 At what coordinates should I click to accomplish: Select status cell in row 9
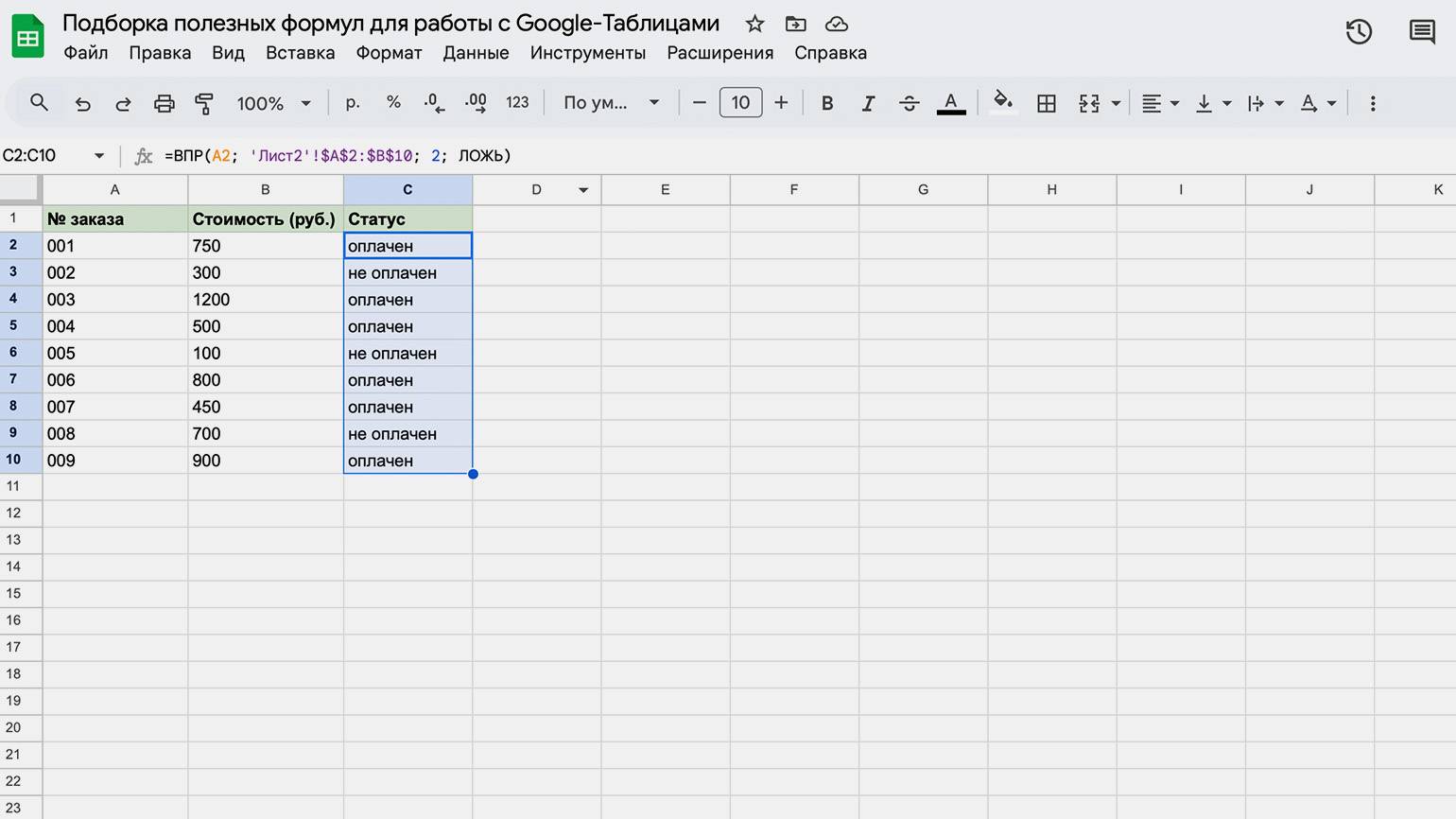(x=407, y=434)
